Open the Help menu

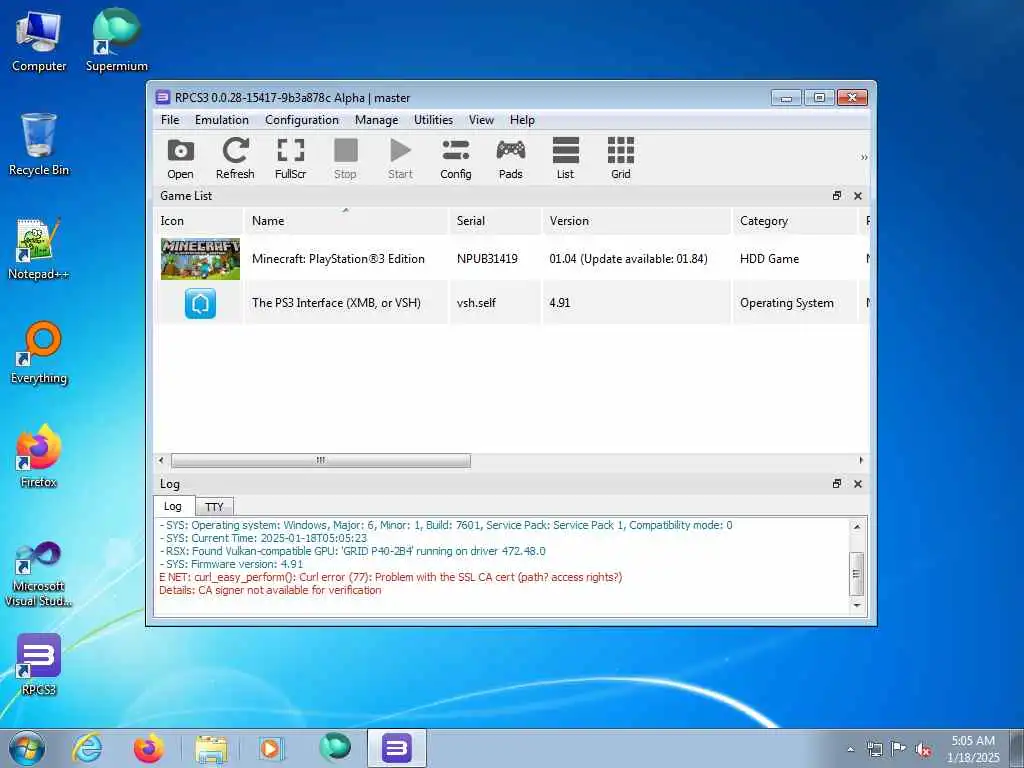(x=522, y=120)
